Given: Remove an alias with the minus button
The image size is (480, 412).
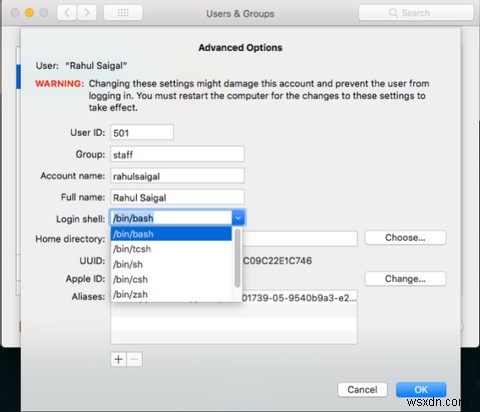Looking at the screenshot, I should pyautogui.click(x=134, y=359).
